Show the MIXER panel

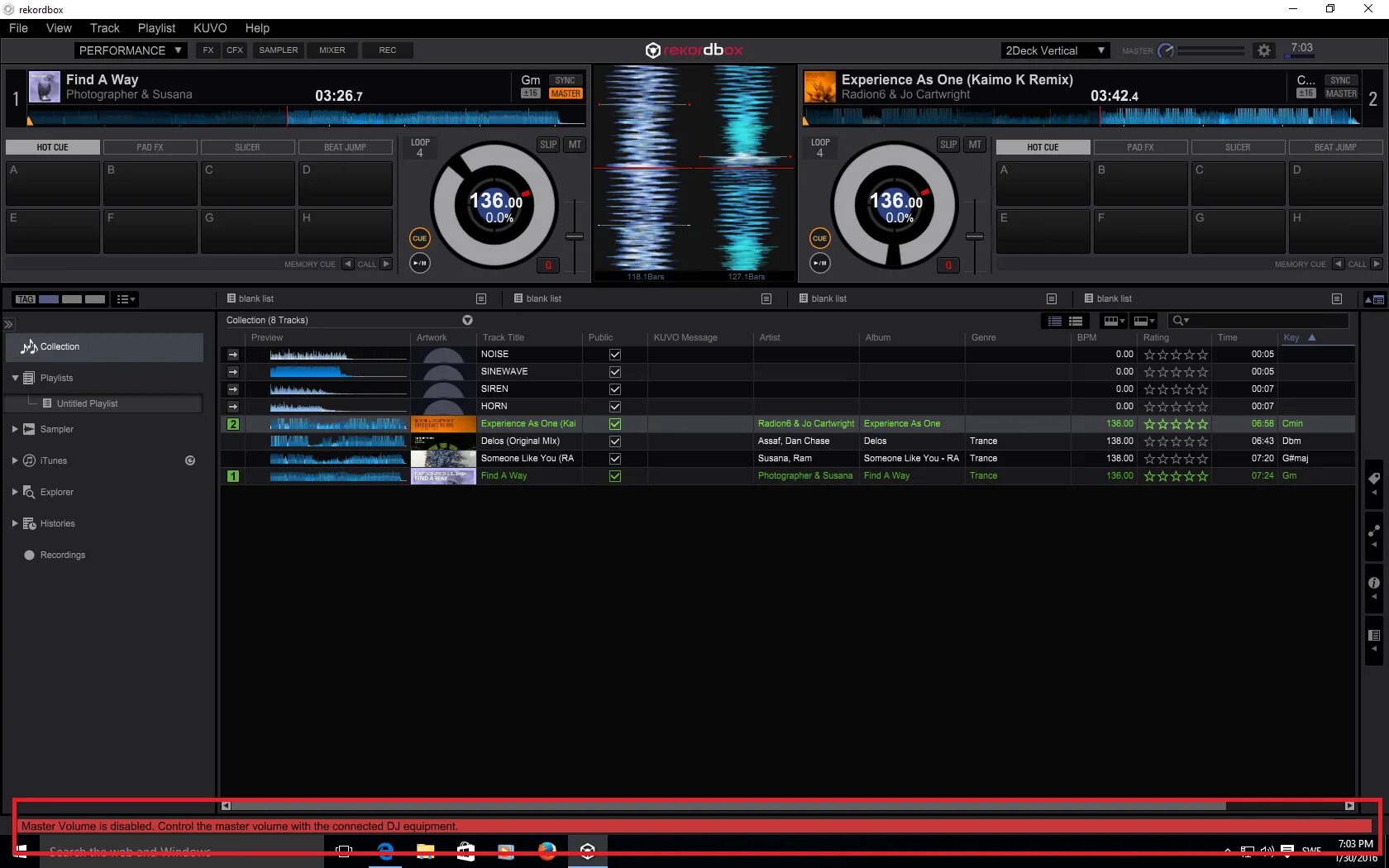click(x=332, y=50)
